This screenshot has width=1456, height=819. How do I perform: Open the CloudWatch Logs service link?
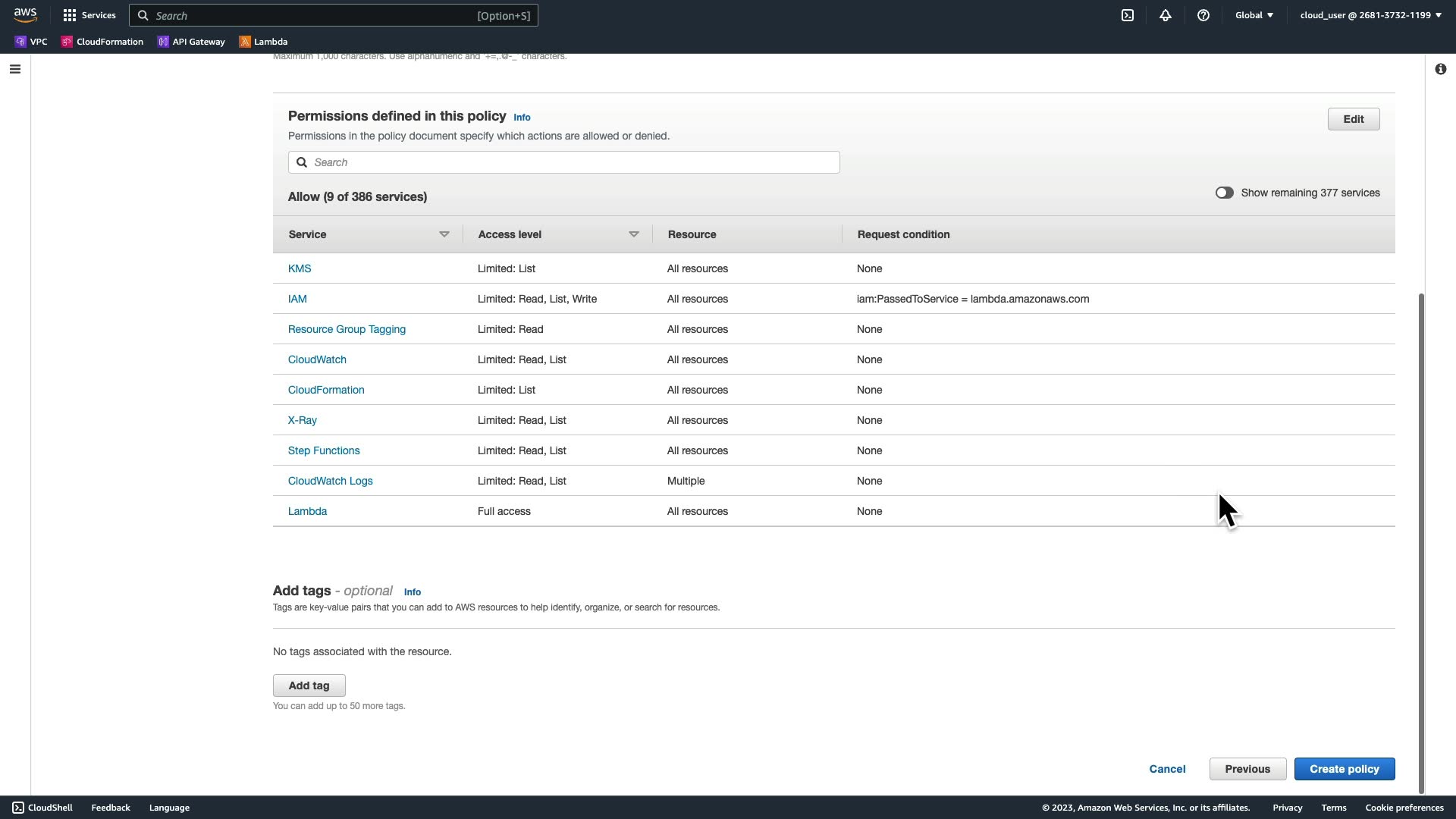pos(330,481)
